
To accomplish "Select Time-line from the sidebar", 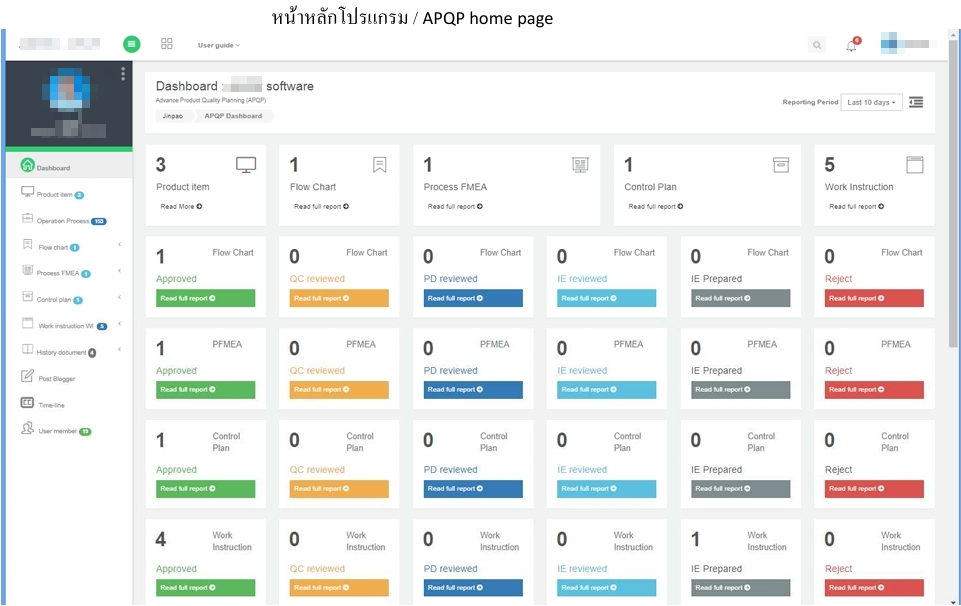I will click(52, 405).
